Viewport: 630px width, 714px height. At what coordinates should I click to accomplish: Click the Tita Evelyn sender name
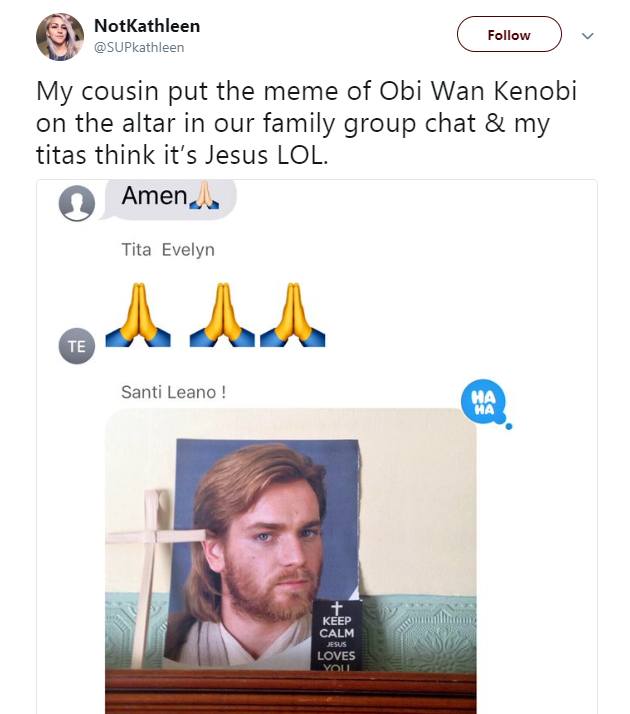tap(168, 250)
